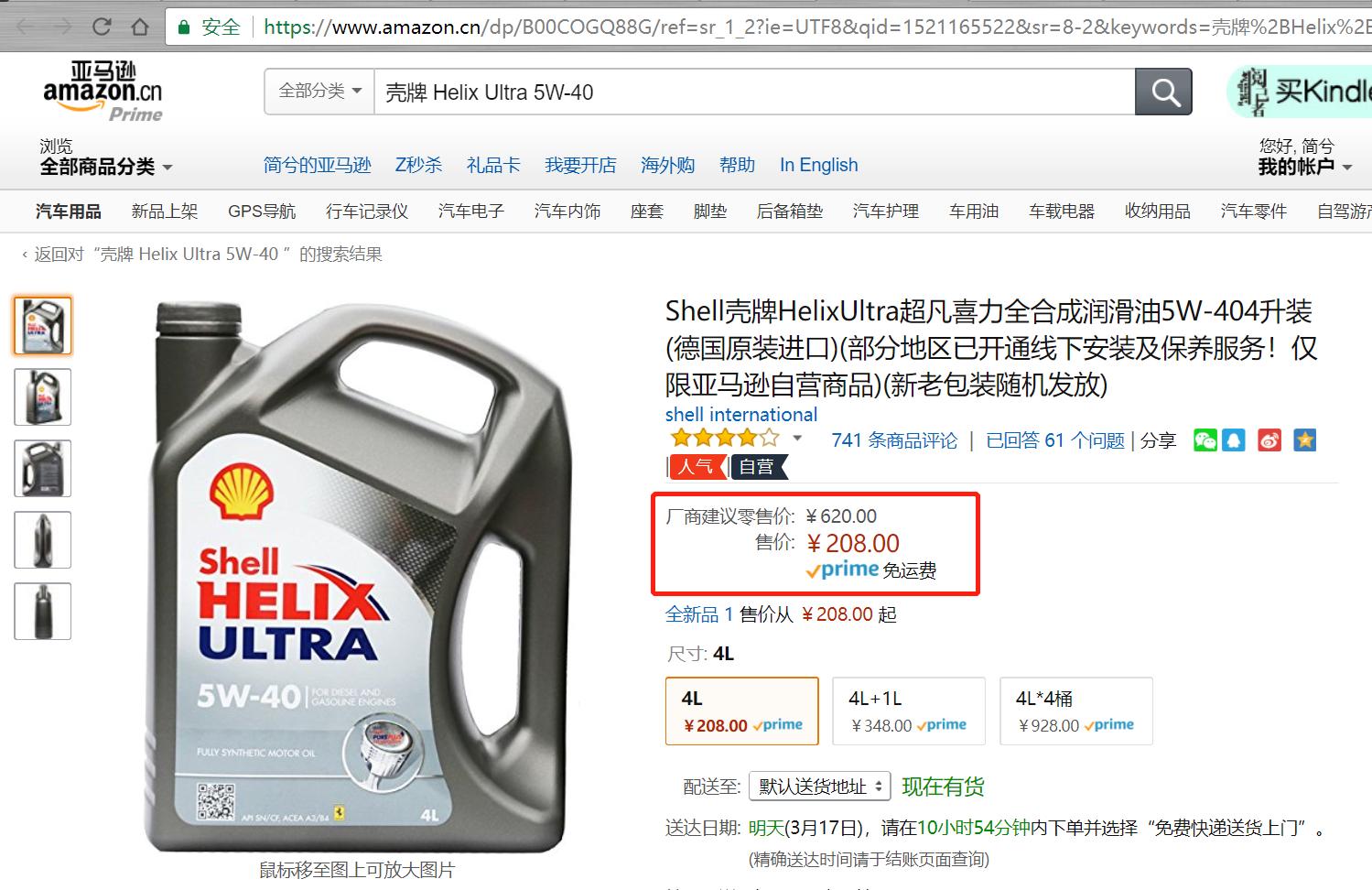Reload page with browser refresh icon
The image size is (1372, 890).
(x=103, y=27)
